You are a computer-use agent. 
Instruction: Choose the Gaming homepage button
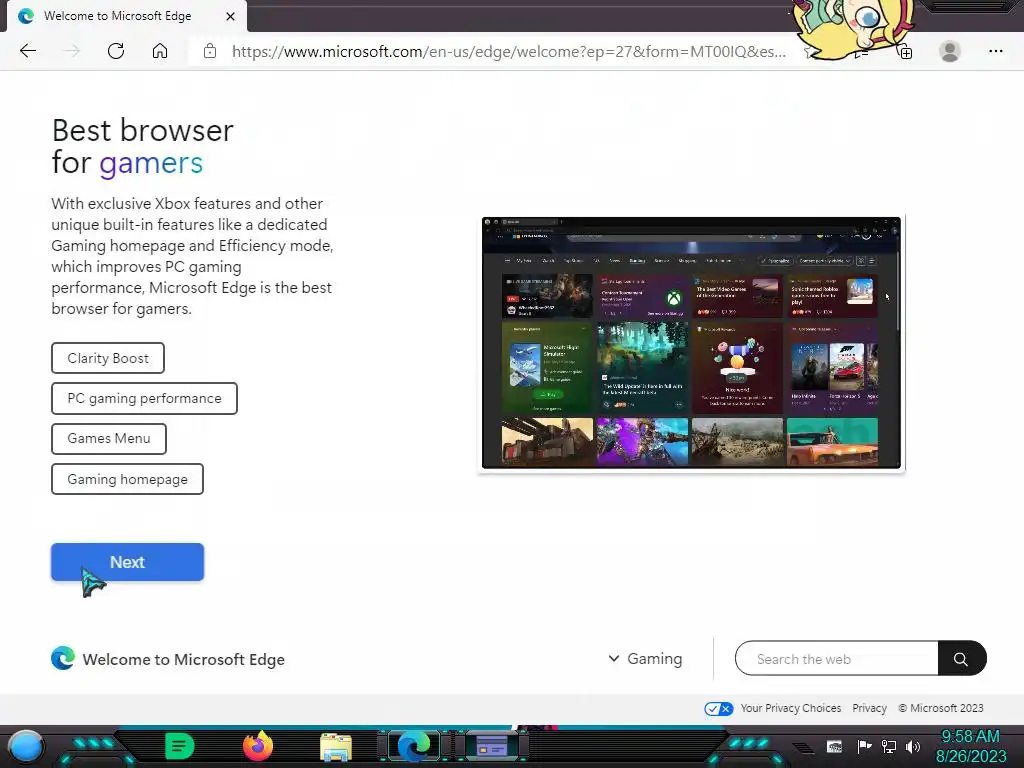[127, 479]
